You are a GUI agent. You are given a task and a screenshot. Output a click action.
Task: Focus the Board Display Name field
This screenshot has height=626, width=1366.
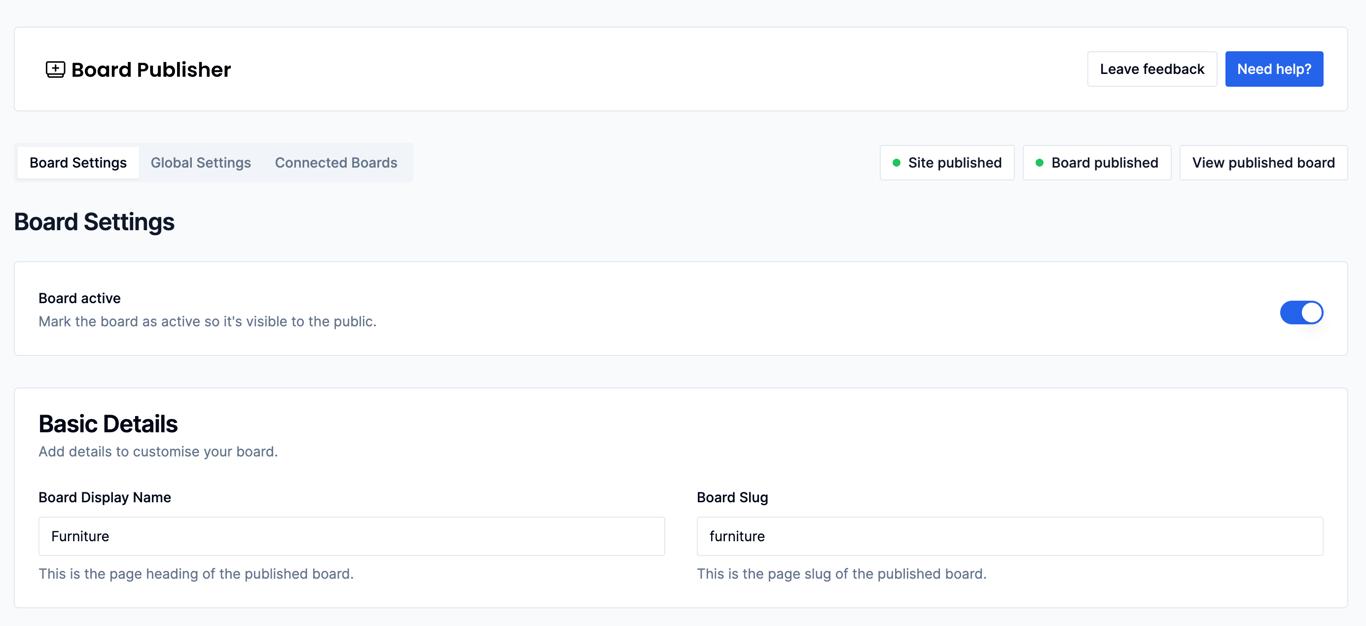(x=351, y=536)
